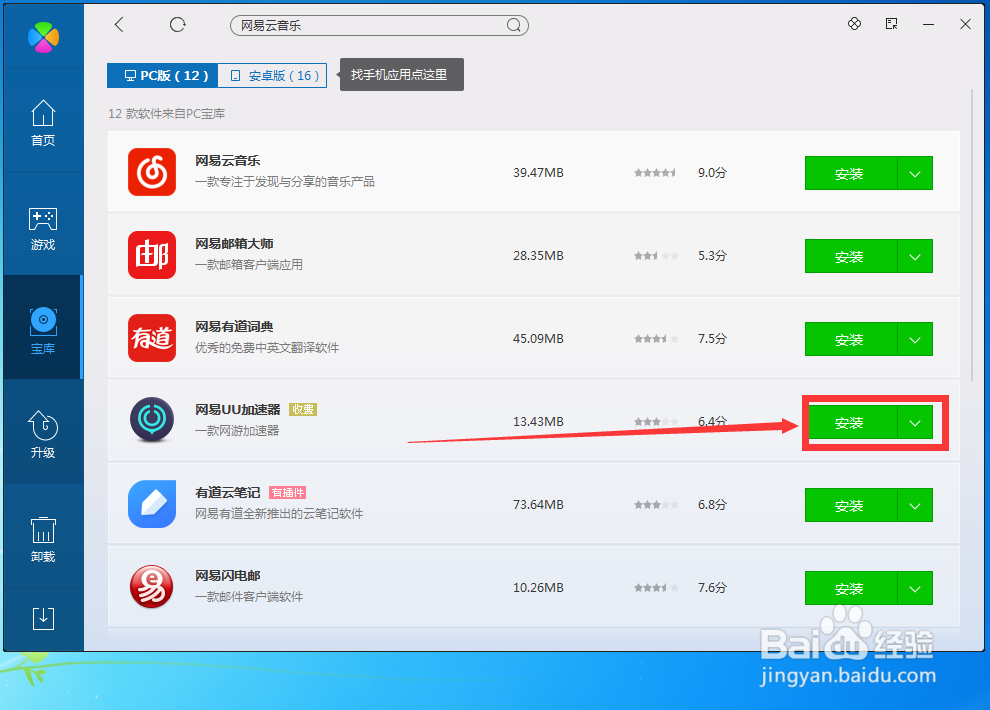Click the results list vertical scrollbar

[x=972, y=234]
